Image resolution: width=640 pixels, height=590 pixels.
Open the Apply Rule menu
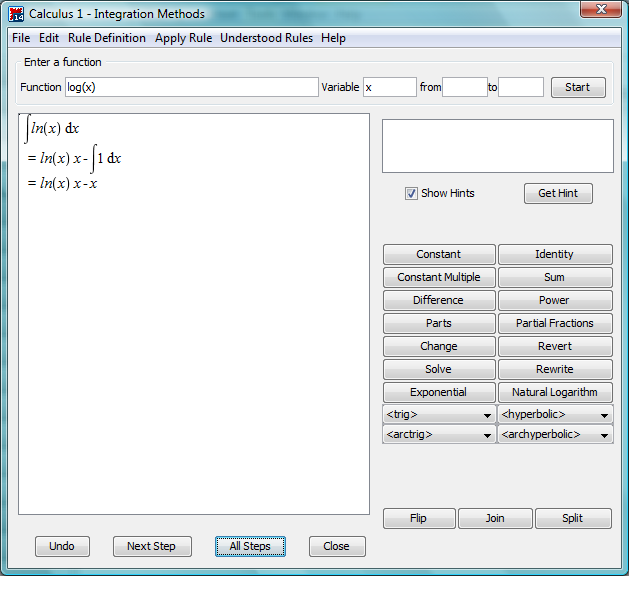[x=183, y=38]
